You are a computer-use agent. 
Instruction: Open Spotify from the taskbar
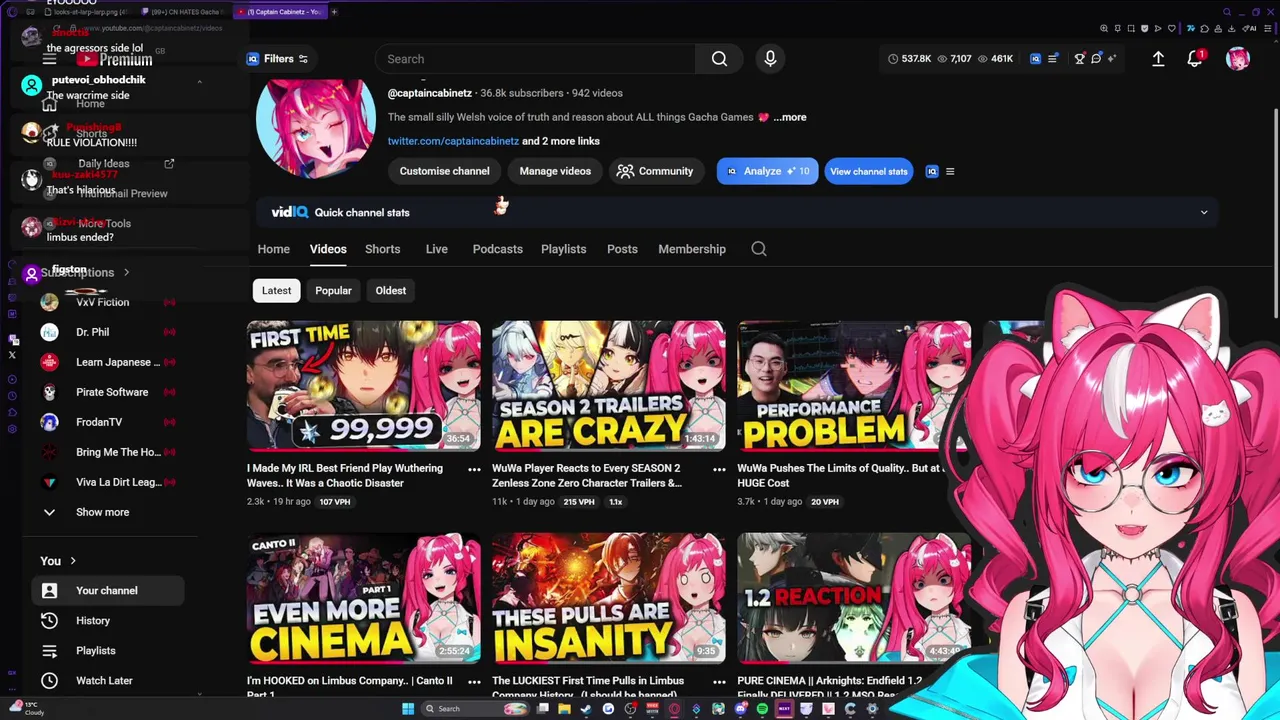(762, 709)
